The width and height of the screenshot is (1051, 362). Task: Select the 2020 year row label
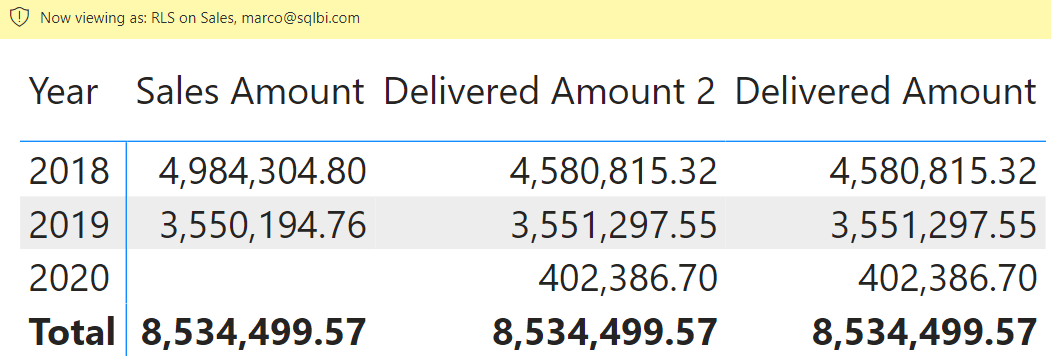click(68, 278)
